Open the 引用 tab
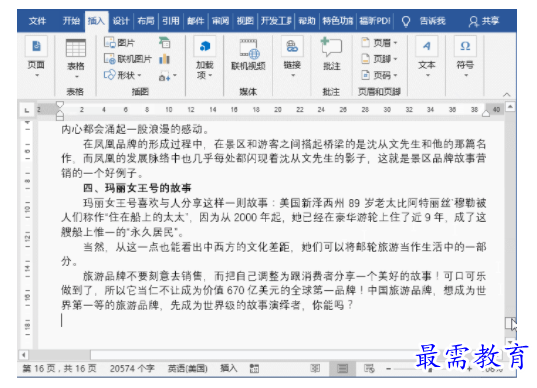 click(171, 21)
